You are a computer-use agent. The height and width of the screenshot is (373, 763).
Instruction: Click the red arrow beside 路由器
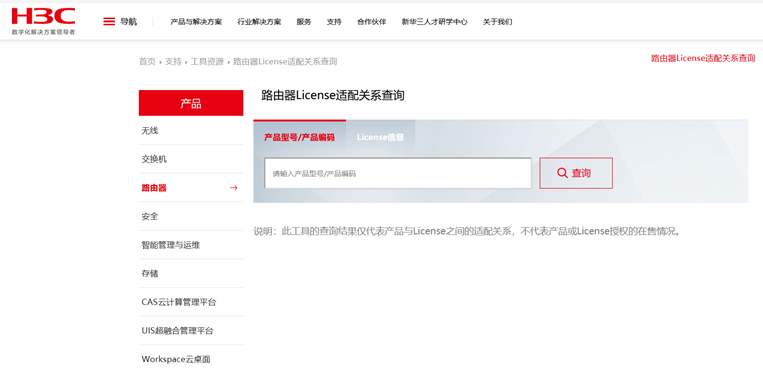point(234,188)
